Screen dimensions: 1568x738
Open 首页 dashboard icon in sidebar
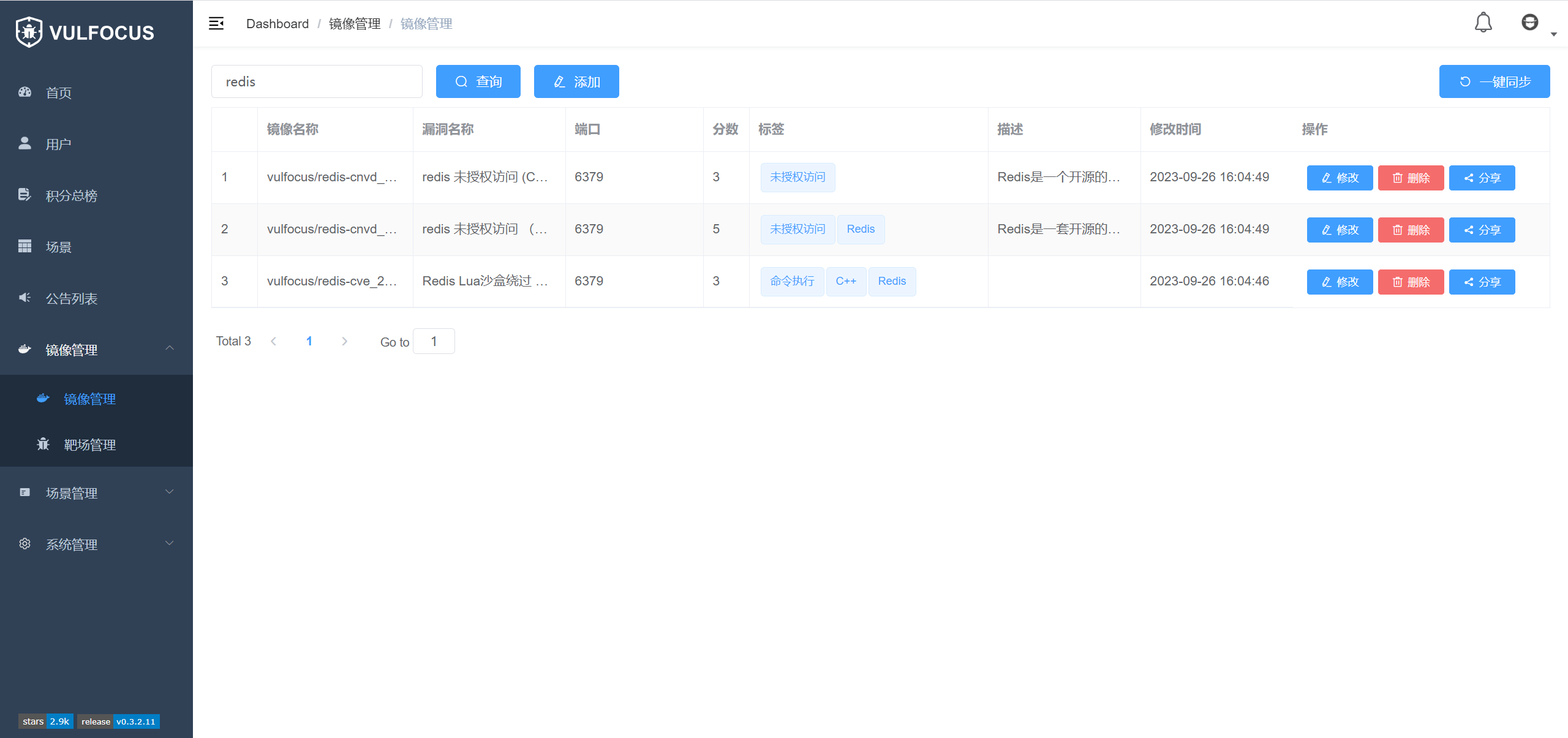[x=24, y=92]
